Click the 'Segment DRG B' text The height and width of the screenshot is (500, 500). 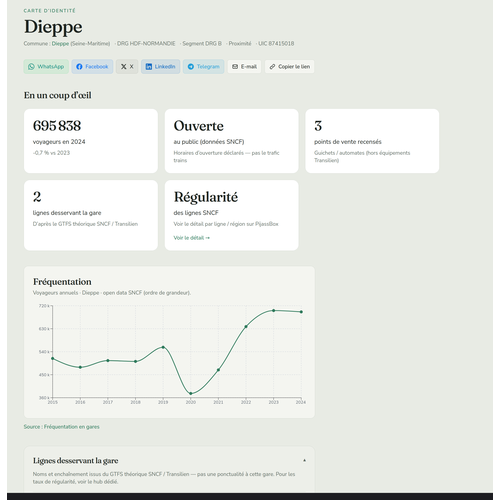[202, 44]
